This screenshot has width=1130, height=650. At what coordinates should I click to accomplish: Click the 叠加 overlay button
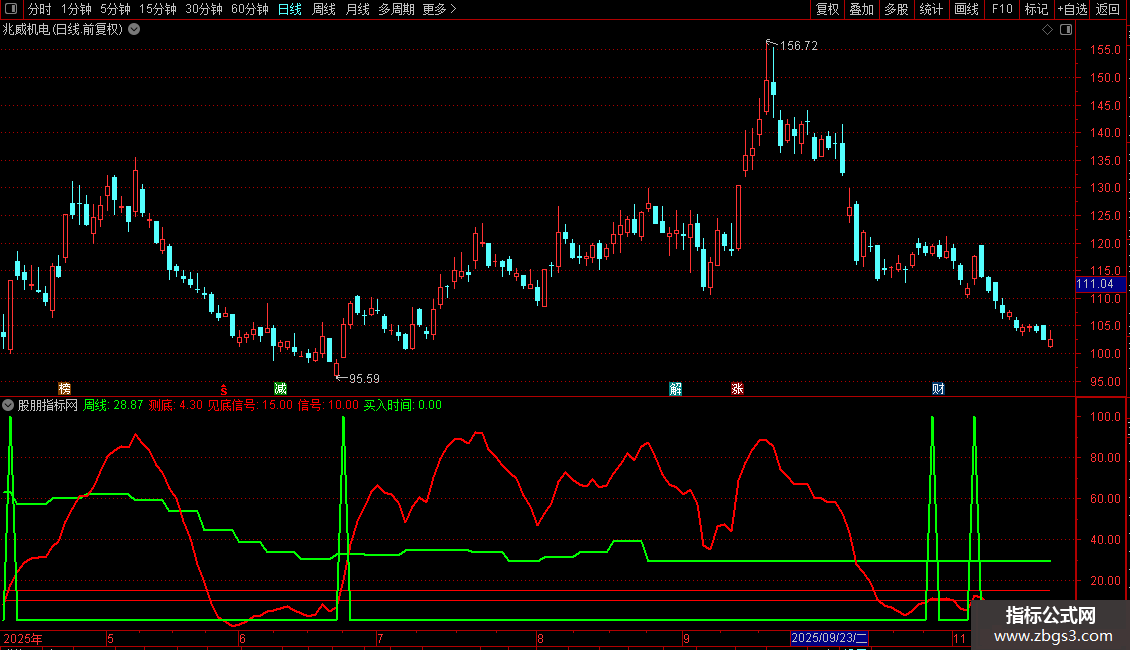tap(861, 9)
